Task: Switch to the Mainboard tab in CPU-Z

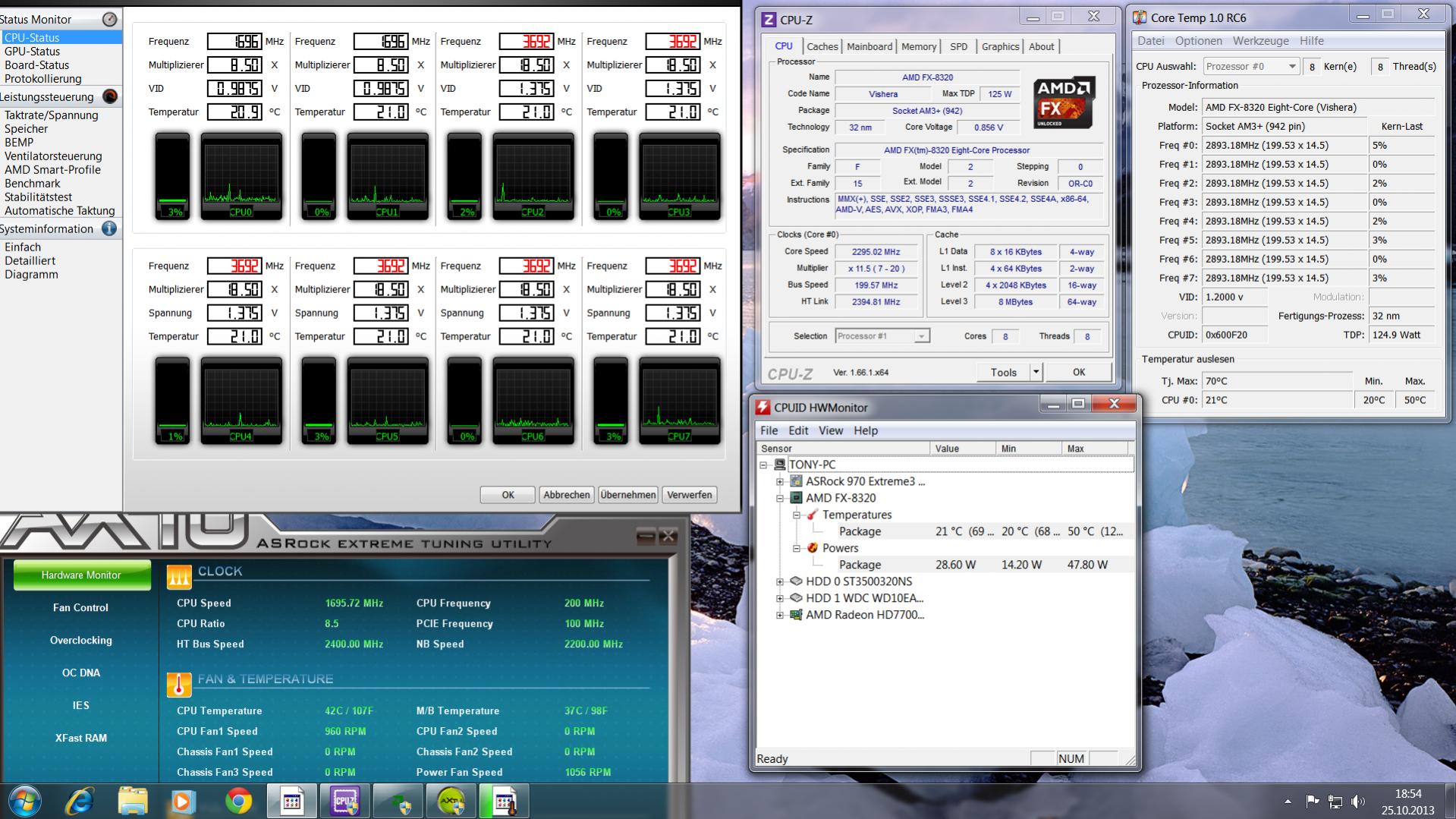Action: tap(870, 46)
